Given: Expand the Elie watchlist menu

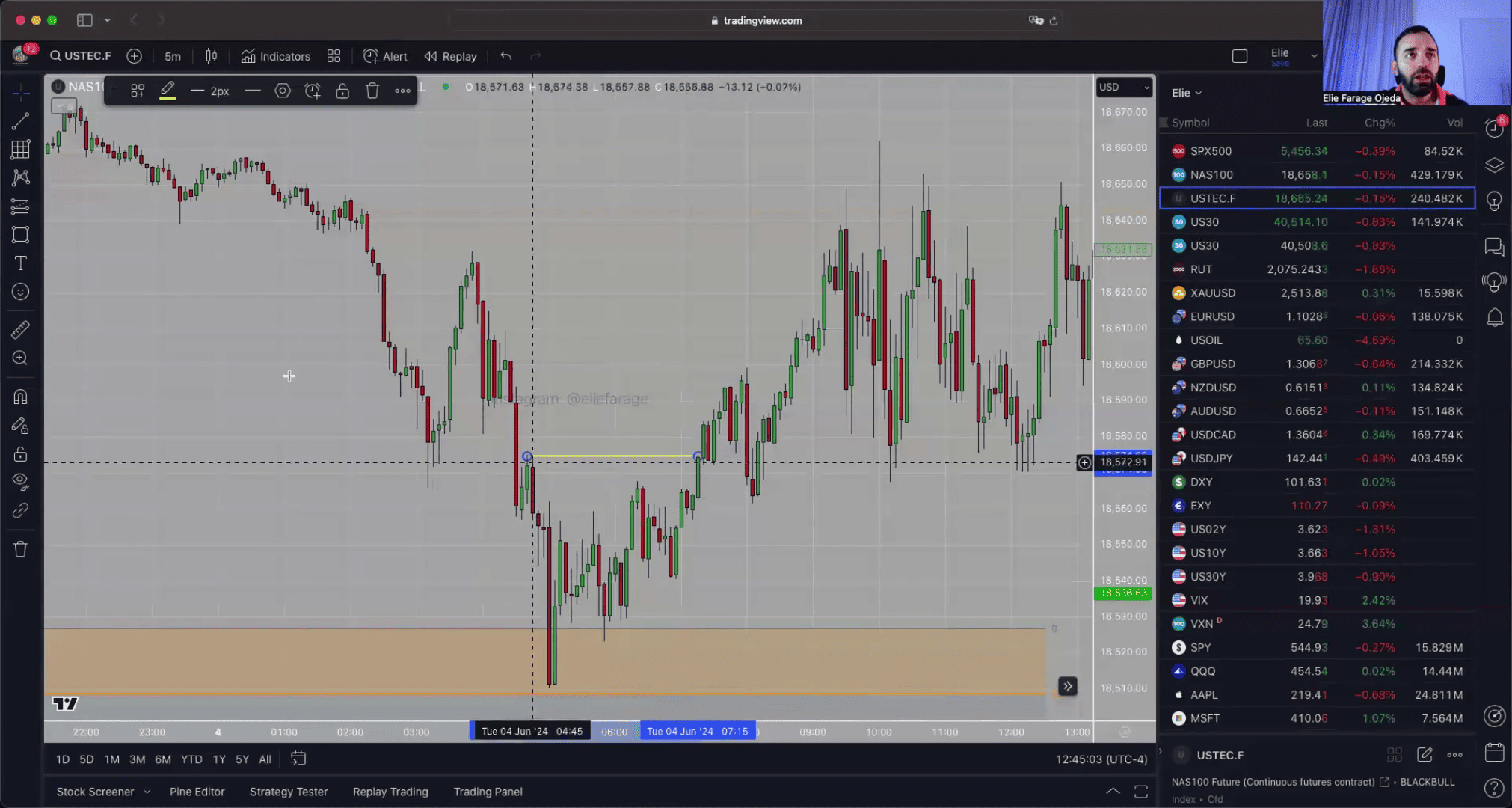Looking at the screenshot, I should (x=1187, y=93).
